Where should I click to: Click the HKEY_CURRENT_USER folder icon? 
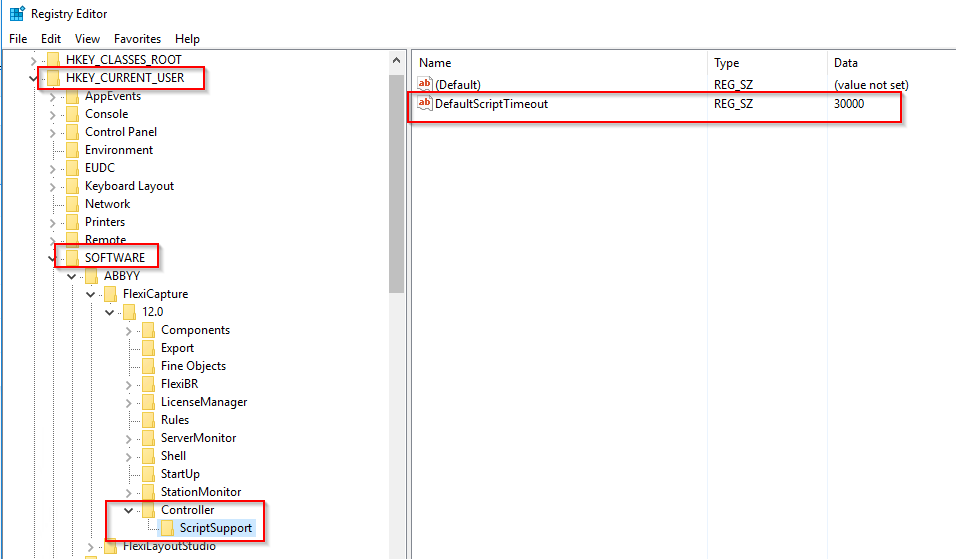pyautogui.click(x=53, y=77)
